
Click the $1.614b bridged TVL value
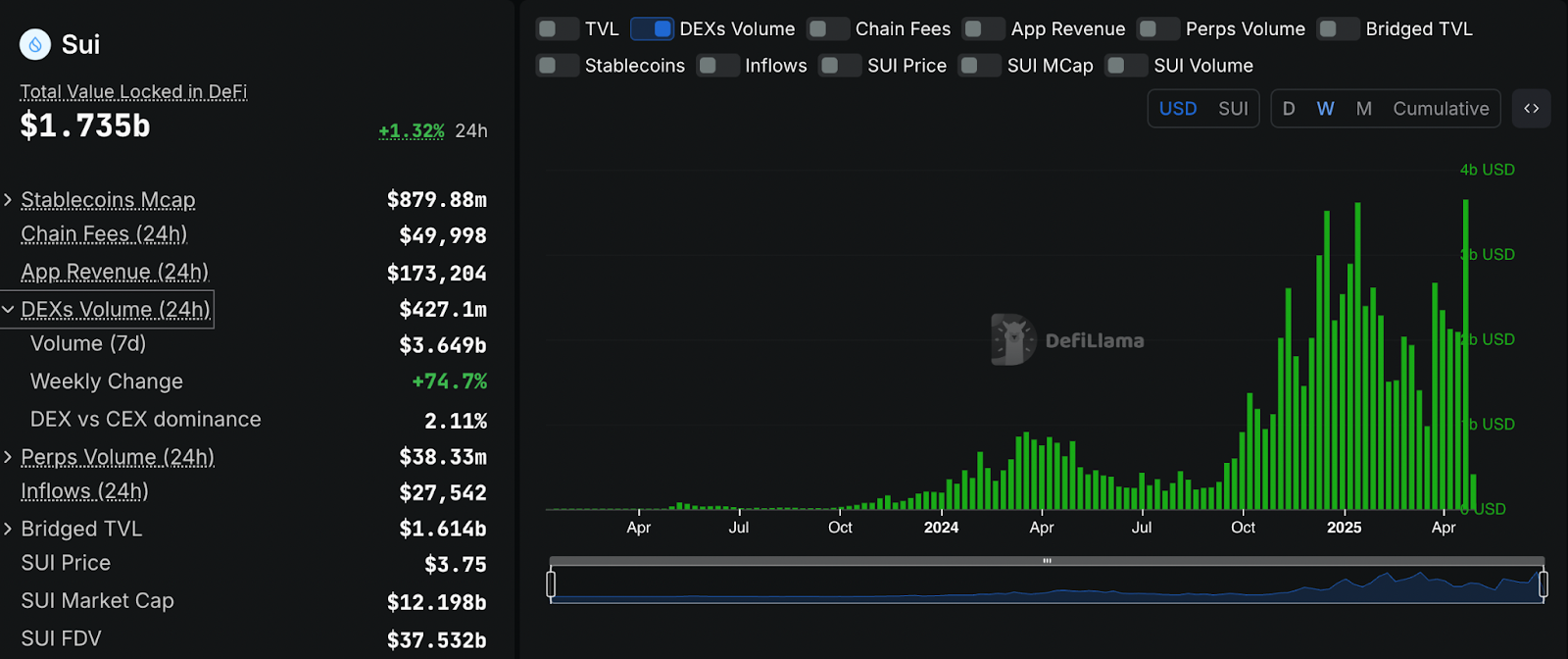coord(443,530)
